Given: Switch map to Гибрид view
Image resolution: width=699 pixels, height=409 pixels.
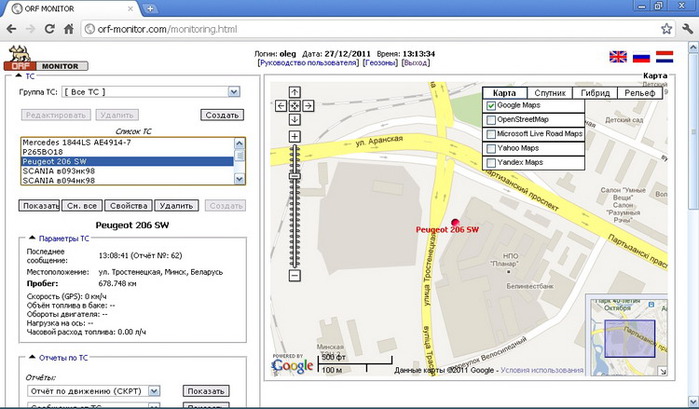Looking at the screenshot, I should (x=595, y=93).
